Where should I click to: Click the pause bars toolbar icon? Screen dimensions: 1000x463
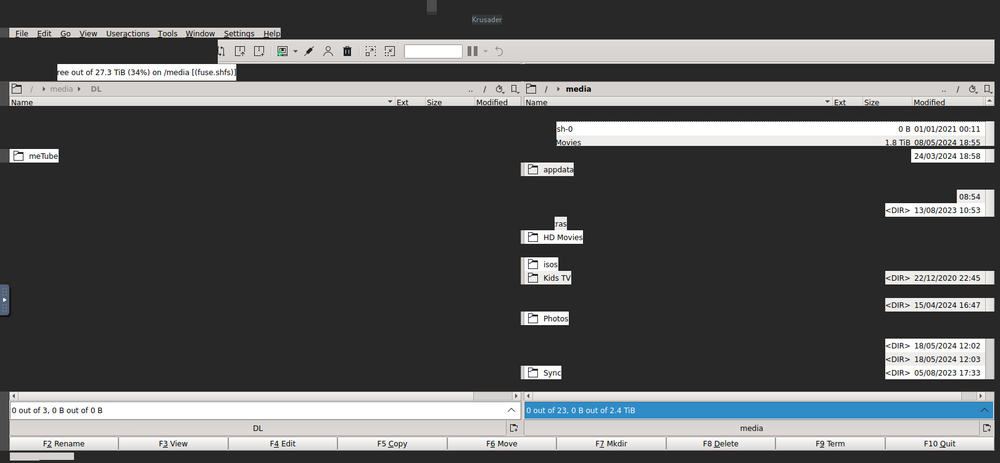(x=473, y=51)
